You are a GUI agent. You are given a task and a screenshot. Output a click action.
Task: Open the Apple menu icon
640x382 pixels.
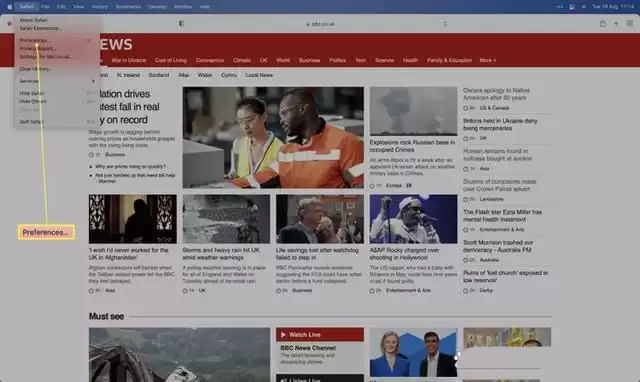9,7
